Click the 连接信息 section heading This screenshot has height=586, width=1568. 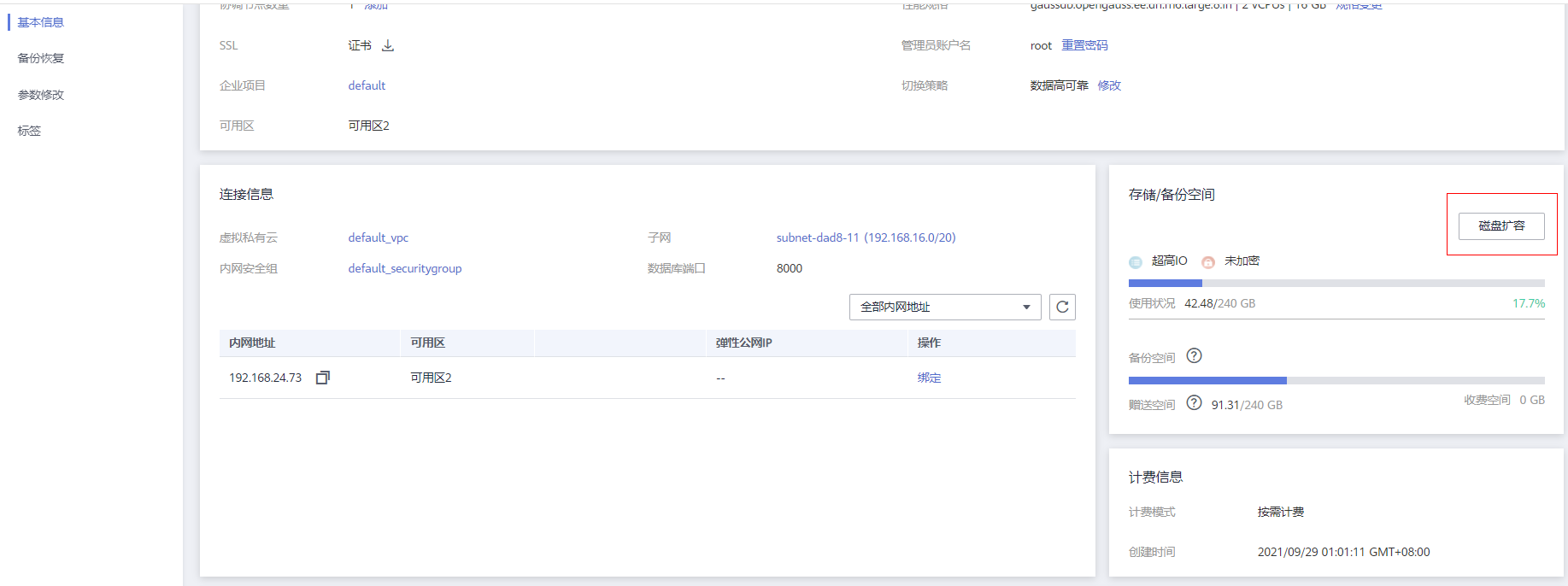246,194
